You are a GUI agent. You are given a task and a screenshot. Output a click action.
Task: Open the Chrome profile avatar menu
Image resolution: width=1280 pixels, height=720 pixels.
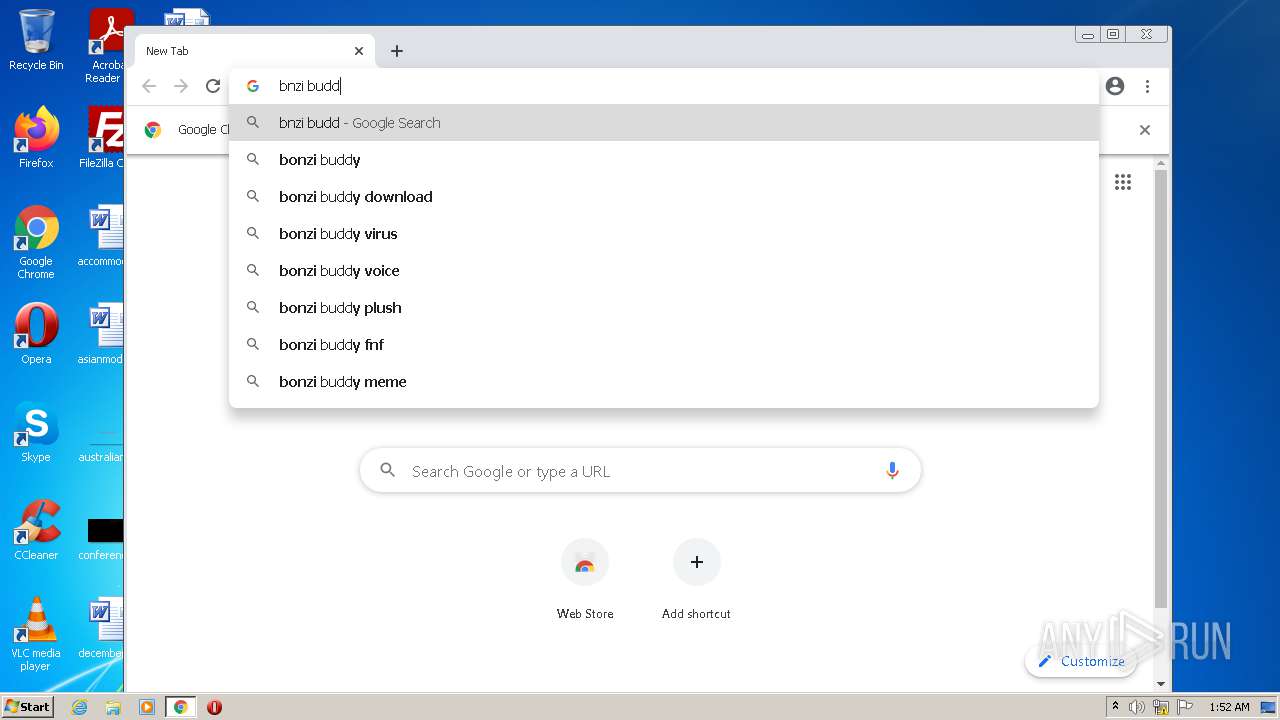[1115, 86]
